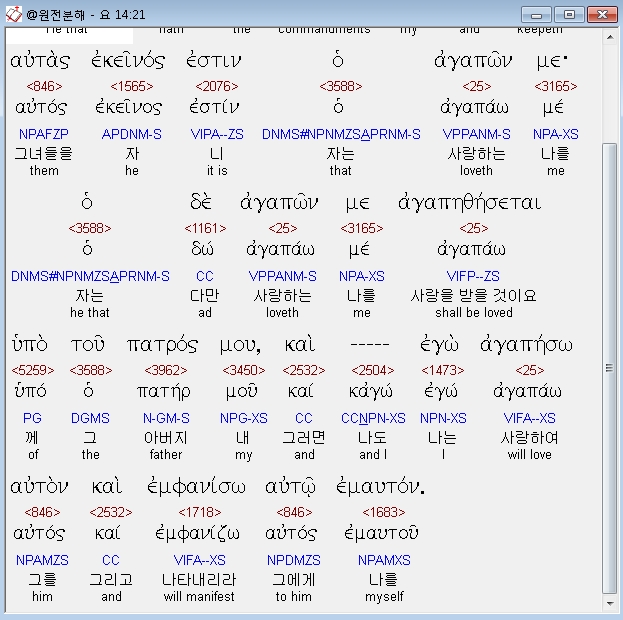
Task: Click the Korean gloss 그녀들을
Action: pyautogui.click(x=44, y=153)
